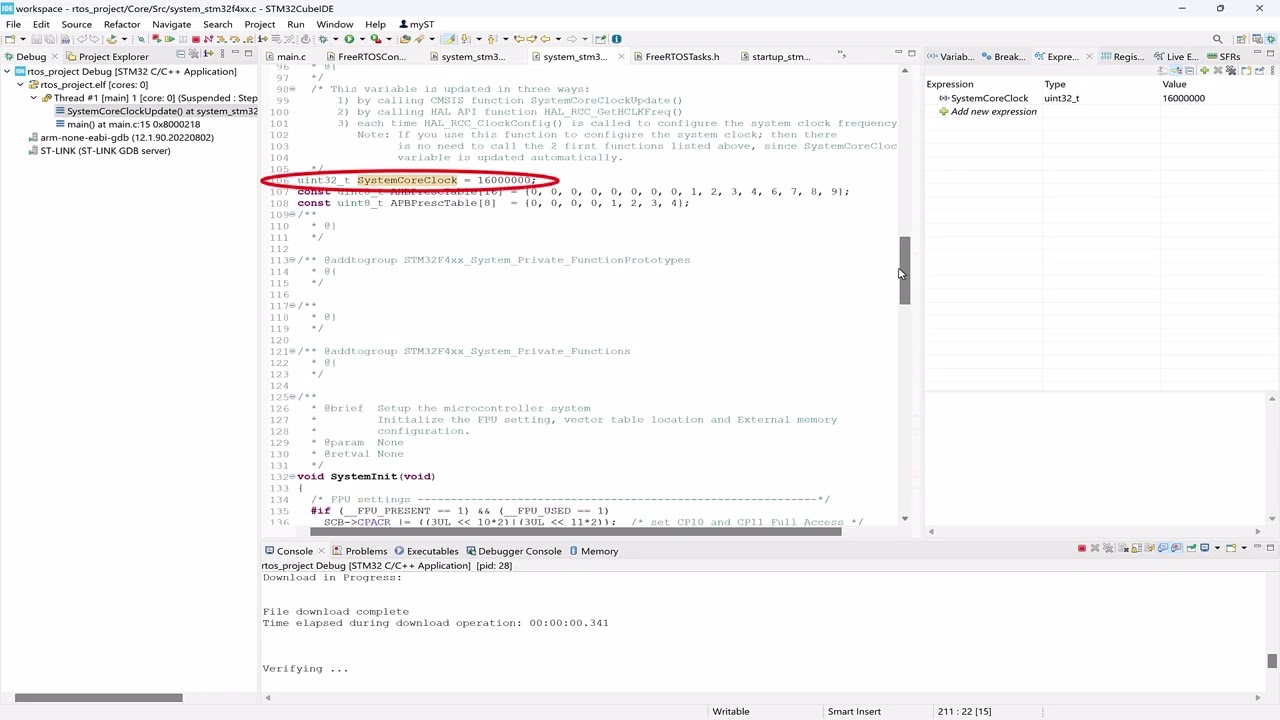
Task: Toggle Show Console on Standard Out change
Action: click(1162, 548)
